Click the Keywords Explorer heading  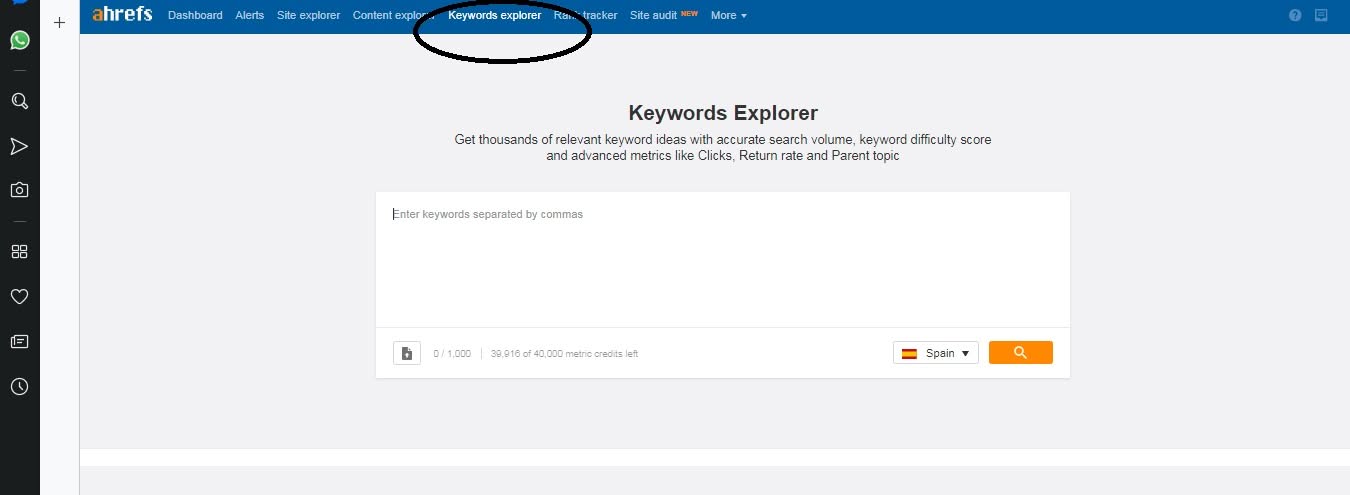pos(723,113)
